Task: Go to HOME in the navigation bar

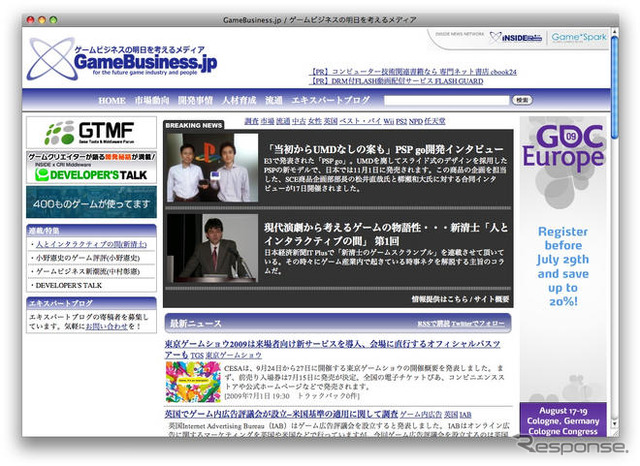Action: point(112,100)
